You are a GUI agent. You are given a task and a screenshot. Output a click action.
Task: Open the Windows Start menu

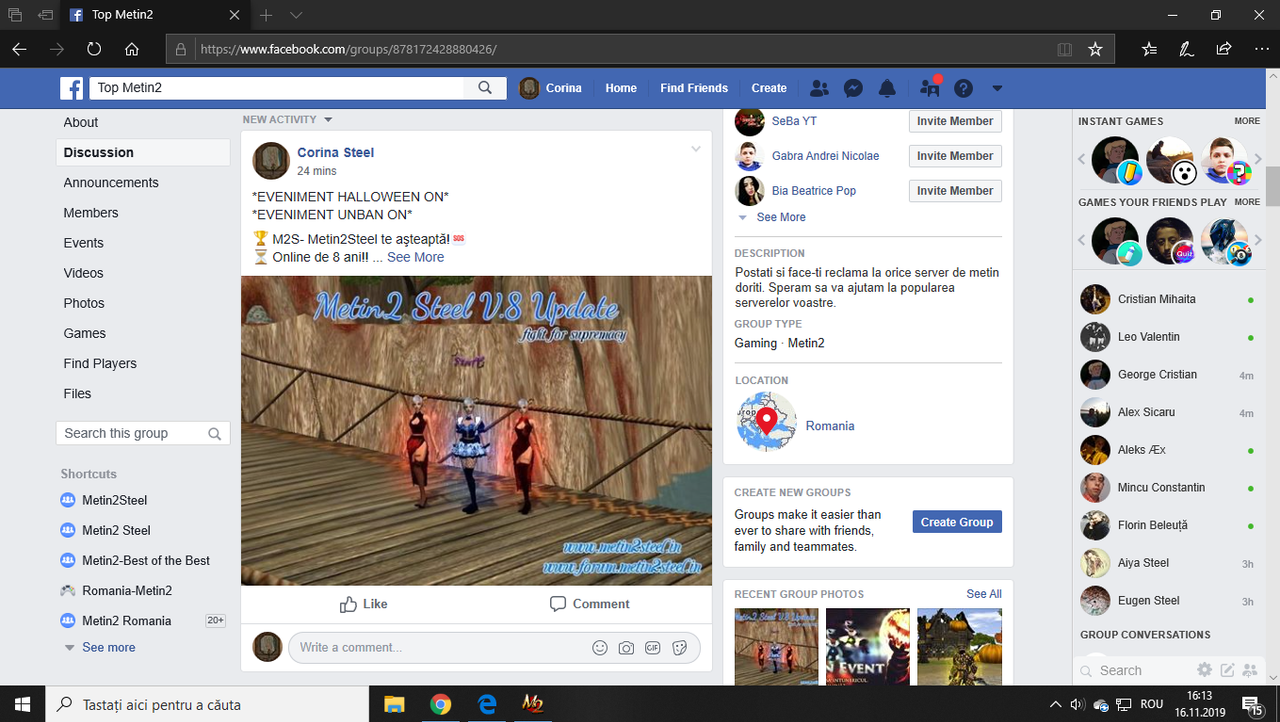click(22, 704)
